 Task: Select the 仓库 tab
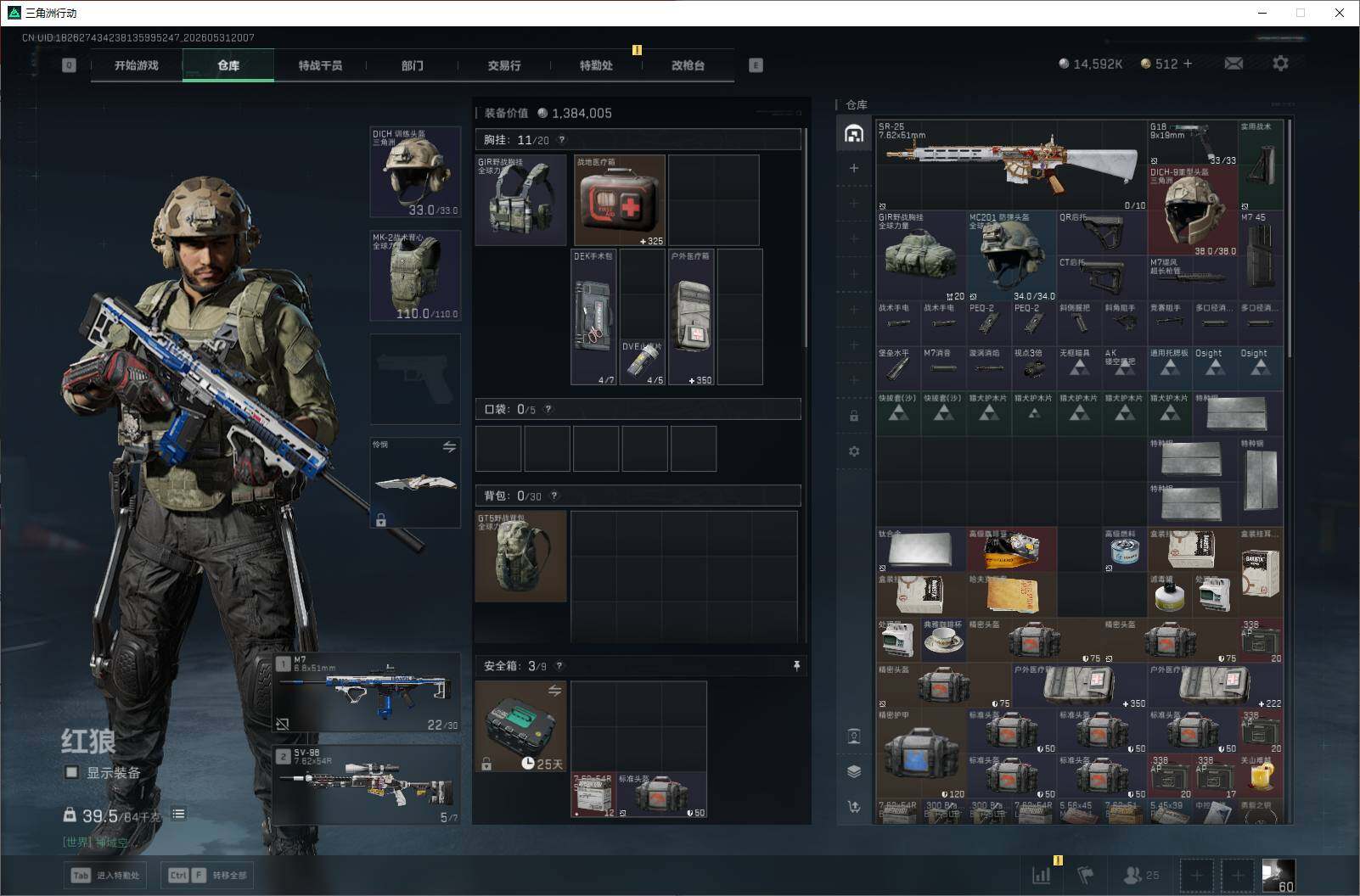[228, 65]
